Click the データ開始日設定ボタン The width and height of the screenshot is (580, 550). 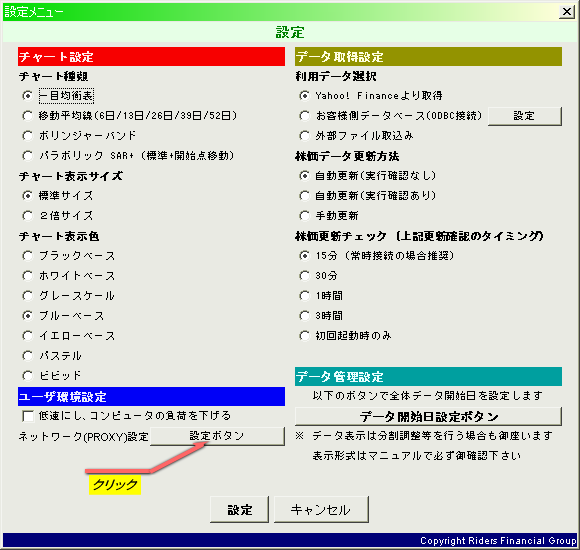click(x=428, y=416)
